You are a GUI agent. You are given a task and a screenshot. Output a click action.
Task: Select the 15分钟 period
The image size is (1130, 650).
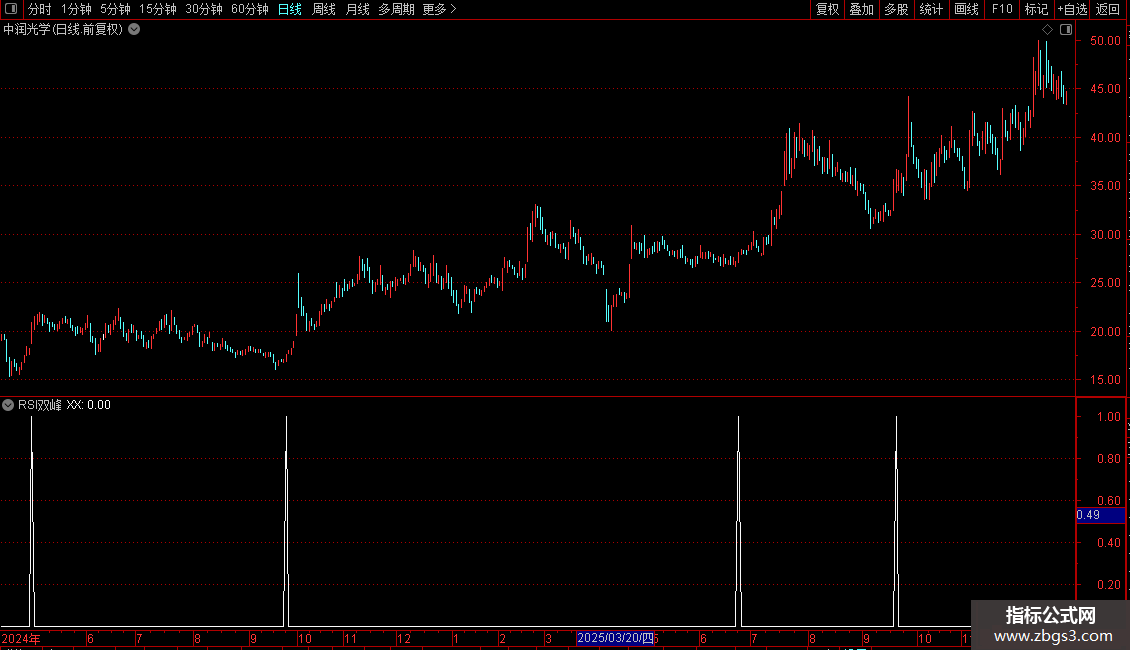pos(157,9)
